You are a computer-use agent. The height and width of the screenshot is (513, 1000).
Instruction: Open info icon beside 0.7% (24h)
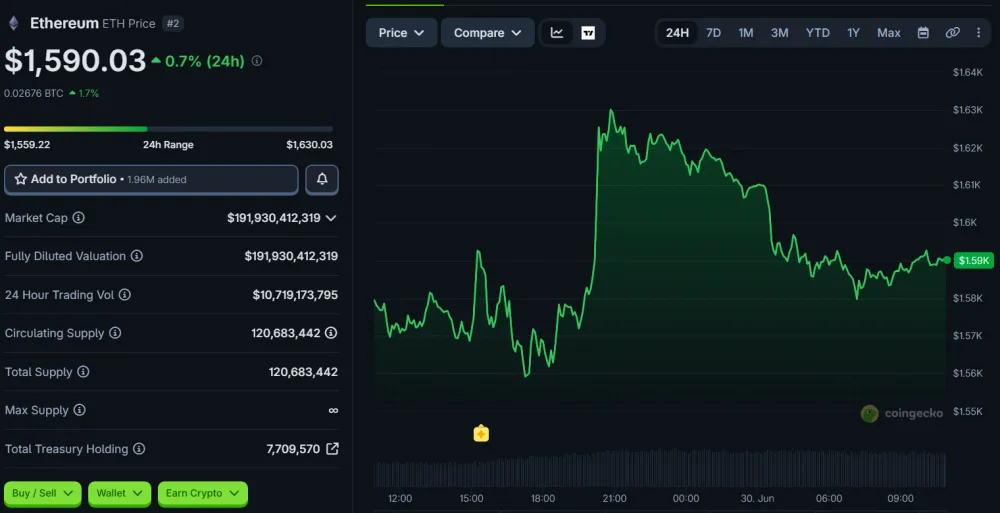point(256,61)
